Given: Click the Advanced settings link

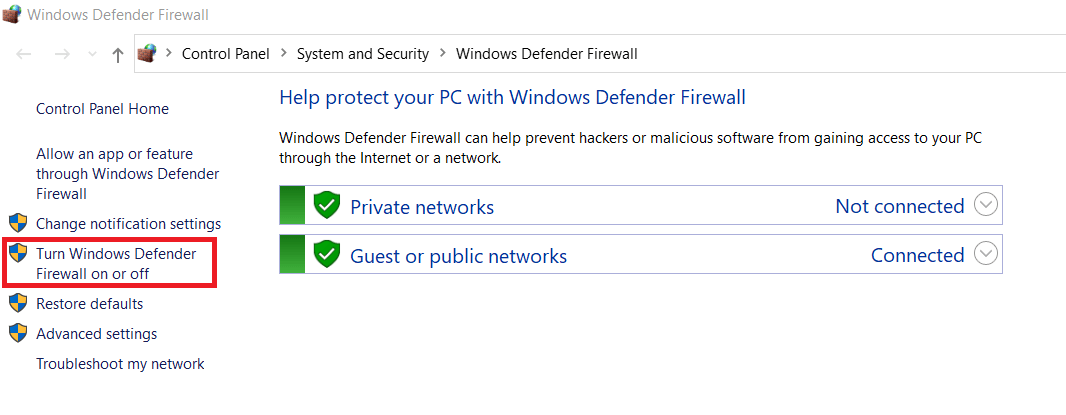Looking at the screenshot, I should 96,334.
